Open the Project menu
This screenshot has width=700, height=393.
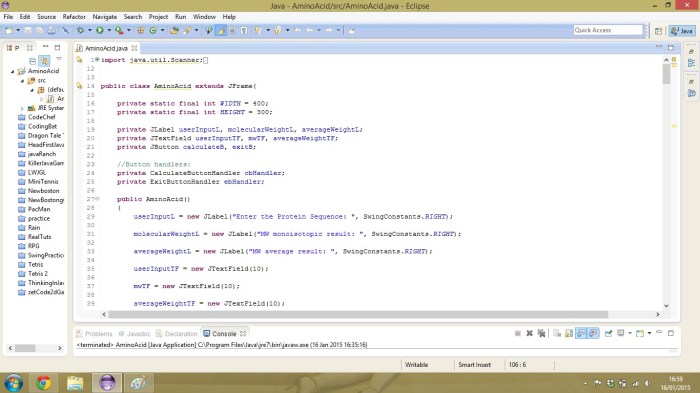click(x=158, y=17)
